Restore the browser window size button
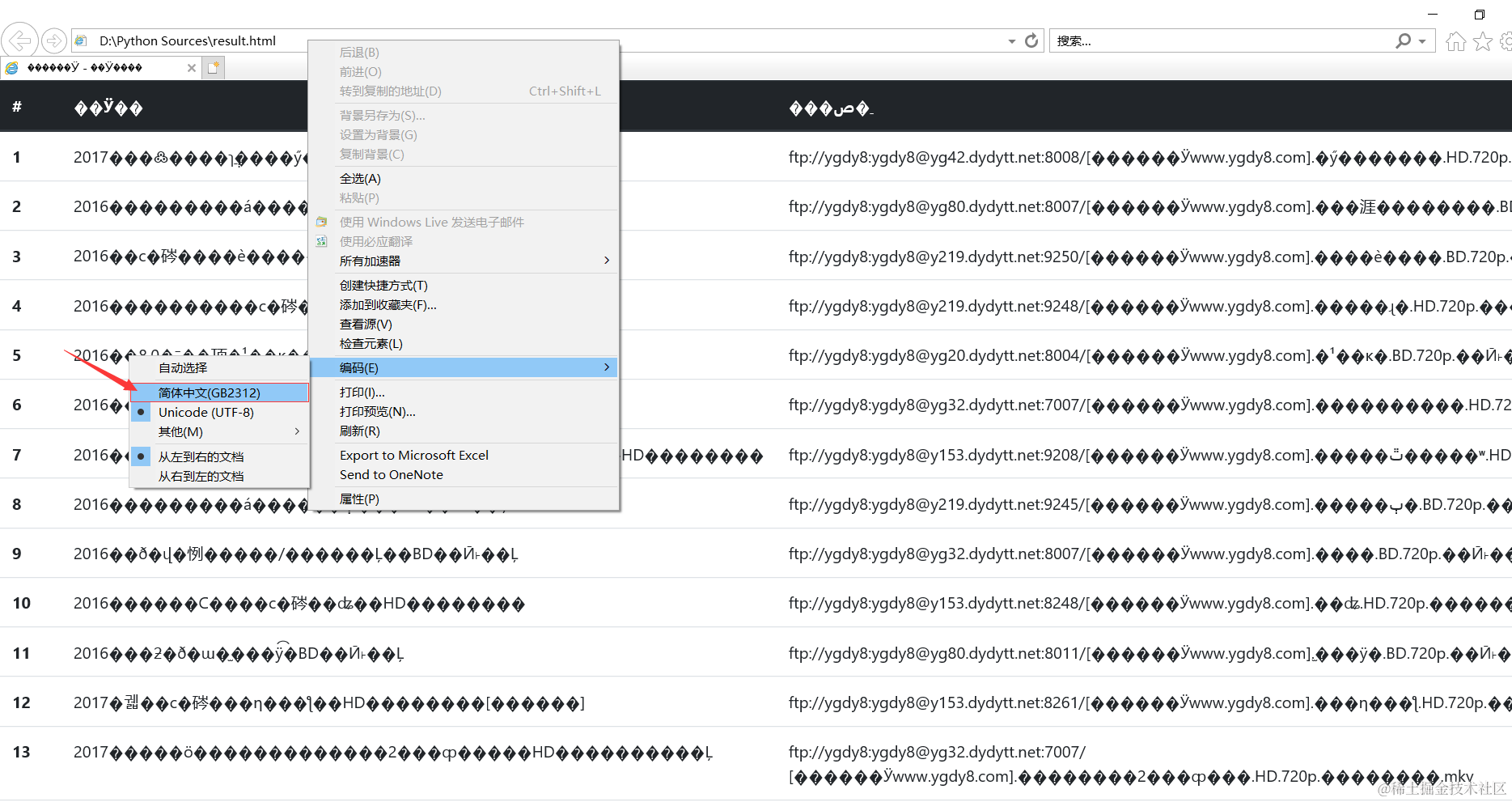The image size is (1512, 802). (x=1480, y=15)
